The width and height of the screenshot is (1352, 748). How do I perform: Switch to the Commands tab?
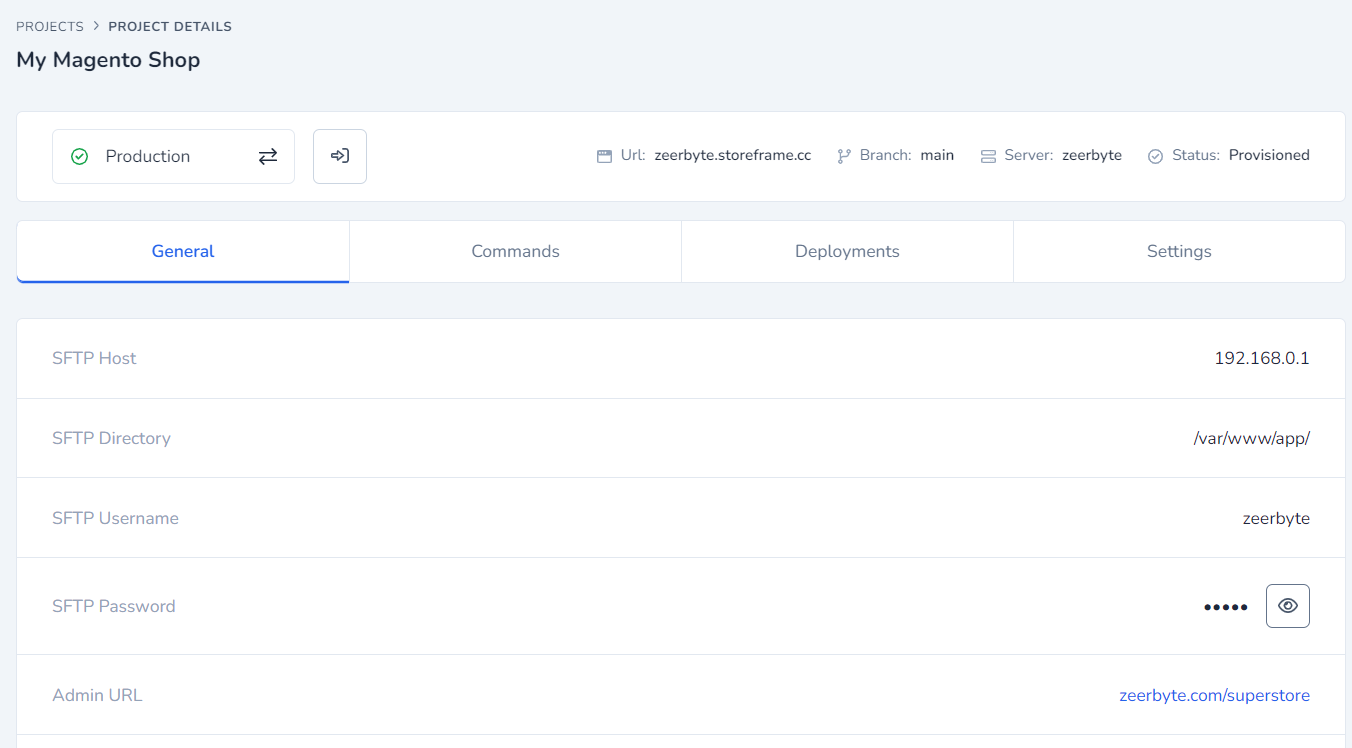(x=515, y=251)
